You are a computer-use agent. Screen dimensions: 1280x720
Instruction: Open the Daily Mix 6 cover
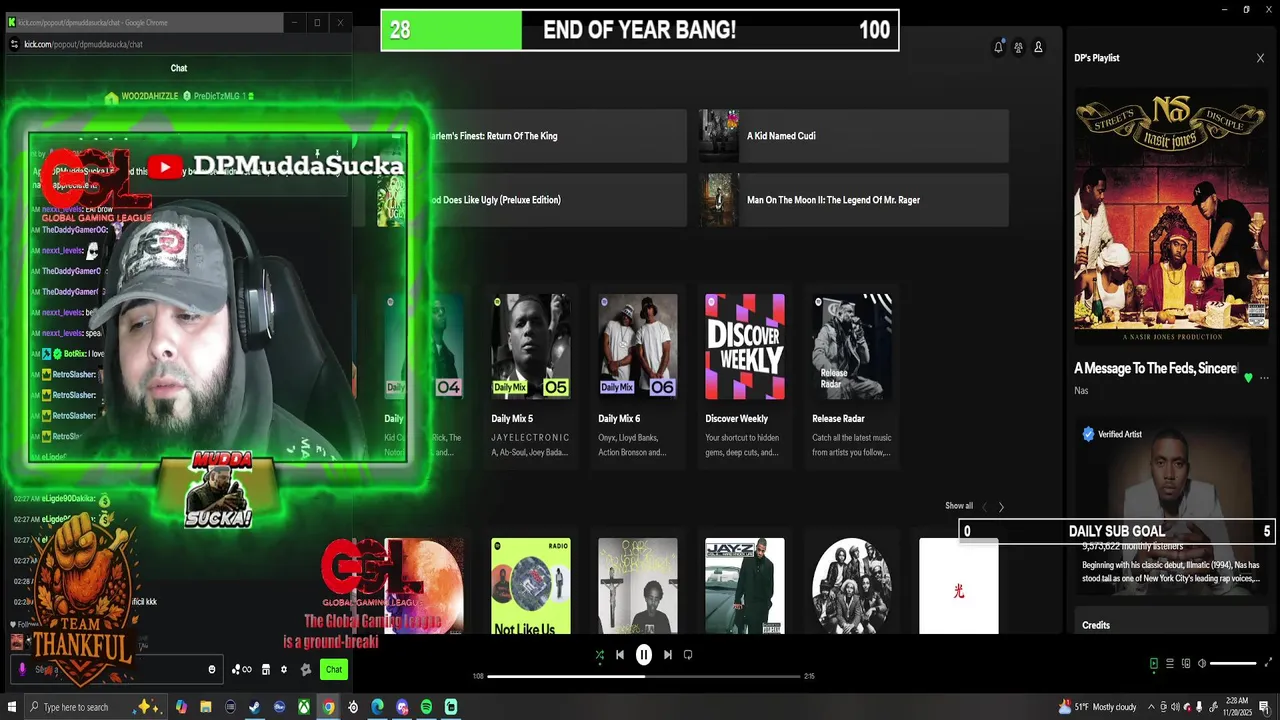click(x=638, y=346)
